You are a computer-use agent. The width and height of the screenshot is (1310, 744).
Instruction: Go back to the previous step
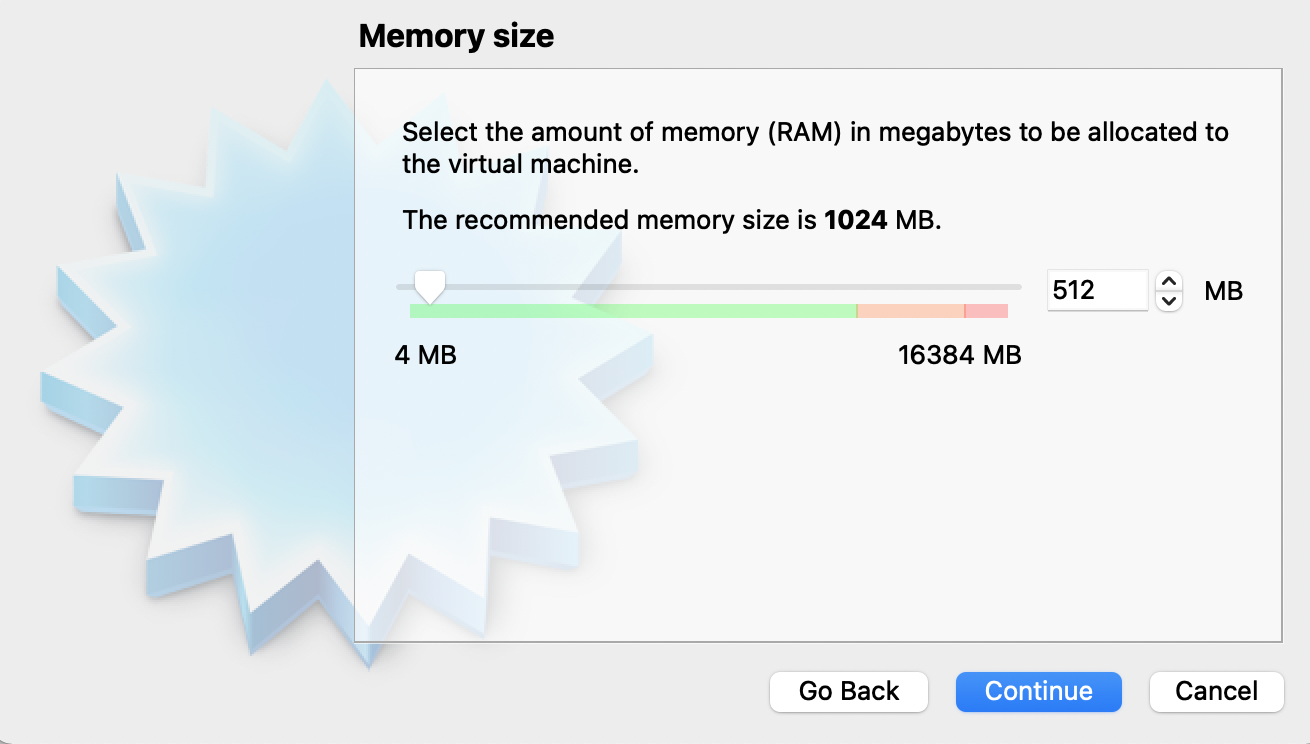click(x=849, y=691)
